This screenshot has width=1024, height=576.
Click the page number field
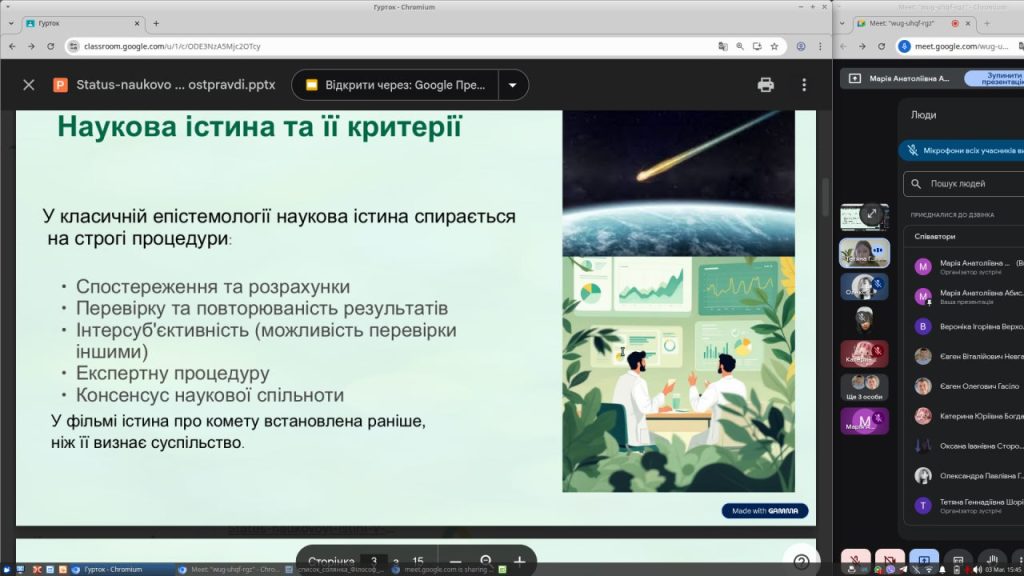pyautogui.click(x=373, y=562)
